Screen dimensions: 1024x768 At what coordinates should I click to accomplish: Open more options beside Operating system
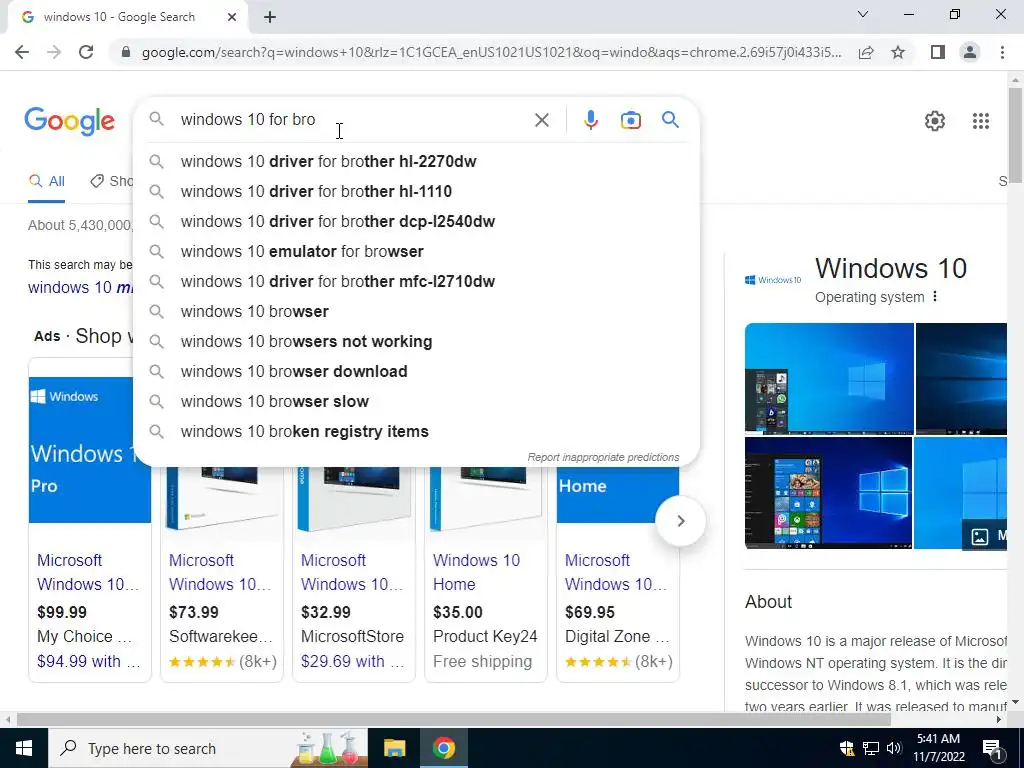pos(935,296)
